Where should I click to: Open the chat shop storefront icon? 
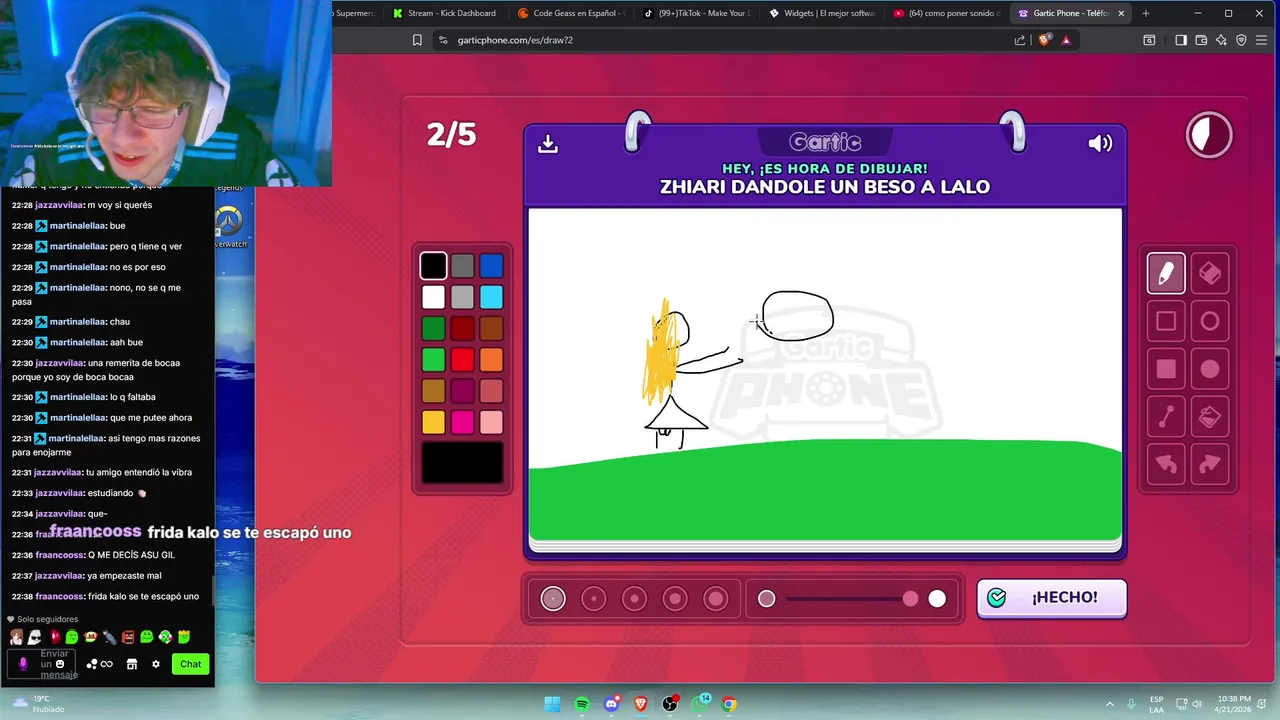131,664
